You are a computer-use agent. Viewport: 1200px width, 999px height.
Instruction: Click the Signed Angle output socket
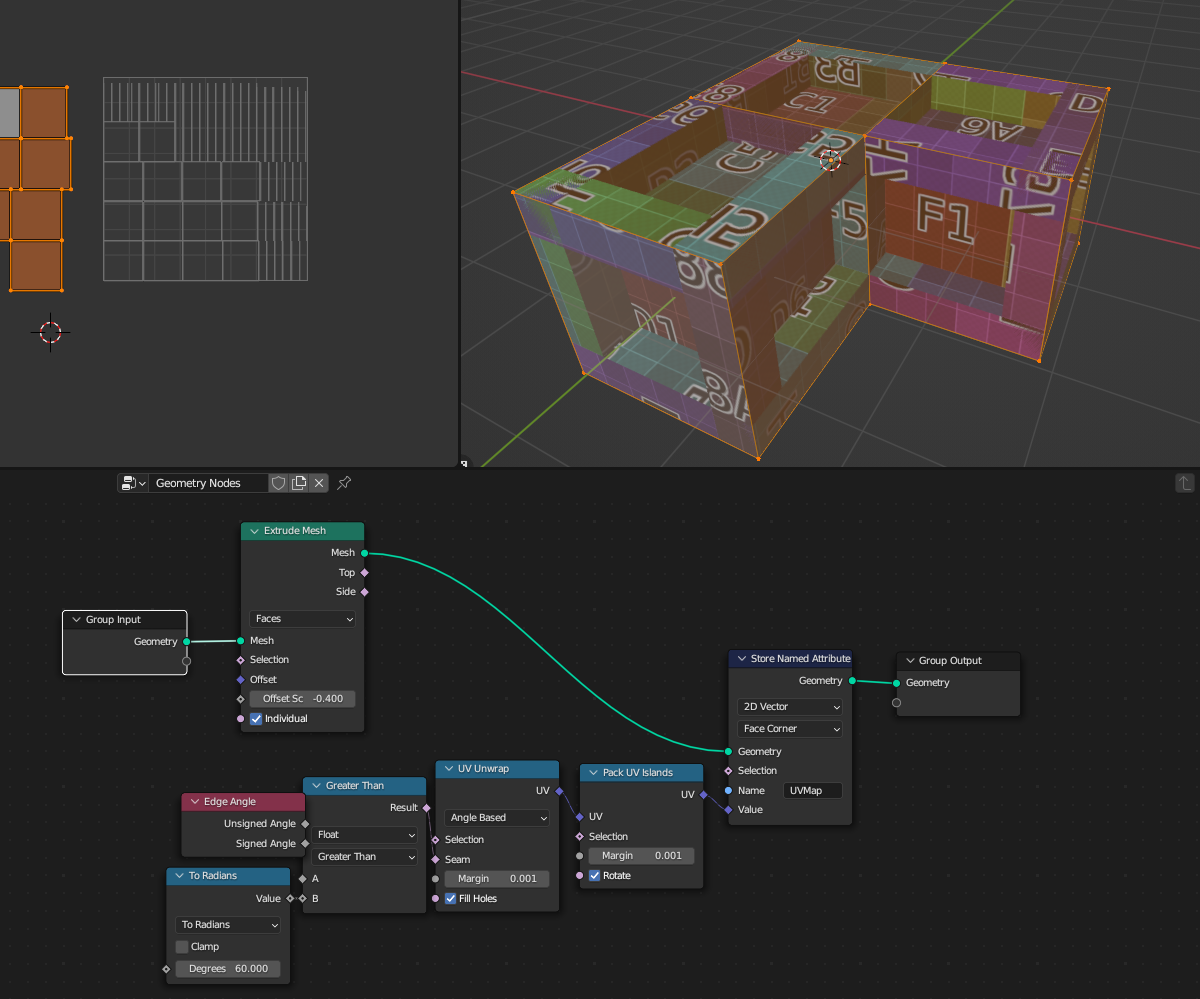click(305, 844)
